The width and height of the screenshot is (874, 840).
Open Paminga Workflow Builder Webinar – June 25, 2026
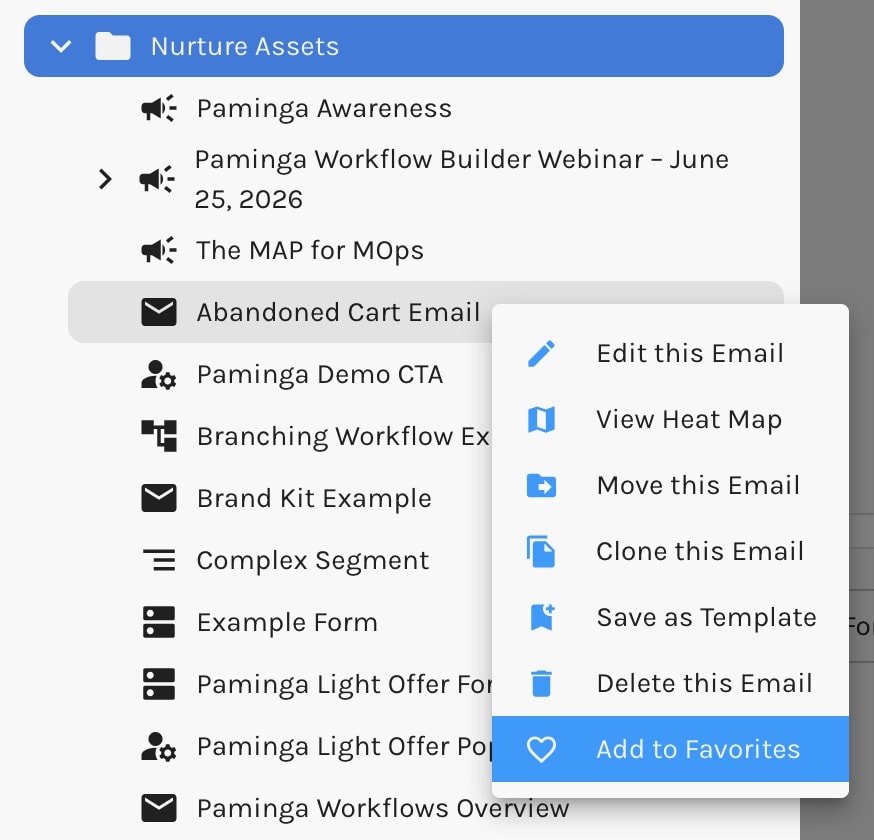coord(462,179)
